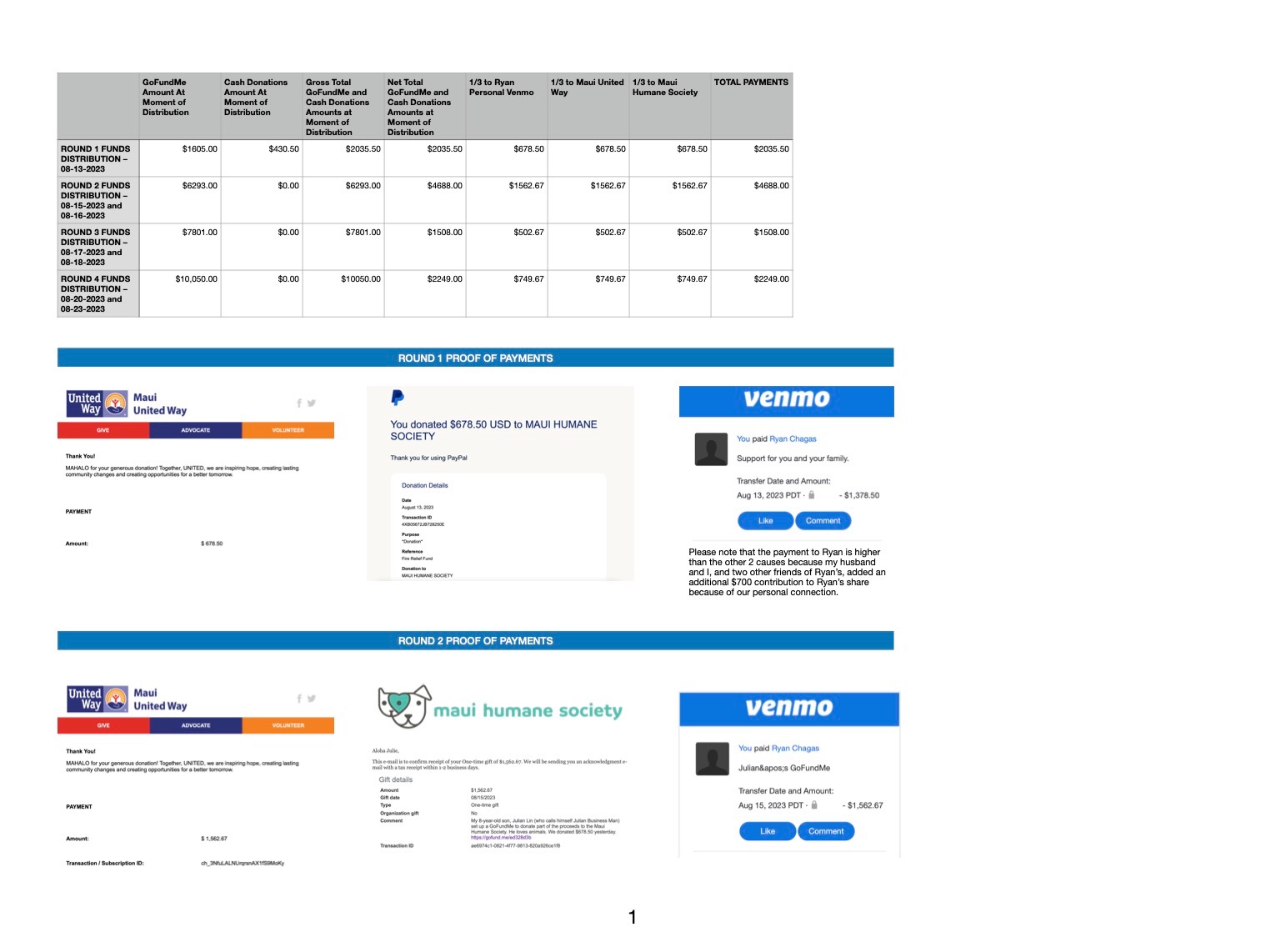
Task: Click the Maui Humane Society dog and cat logo
Action: tap(404, 706)
